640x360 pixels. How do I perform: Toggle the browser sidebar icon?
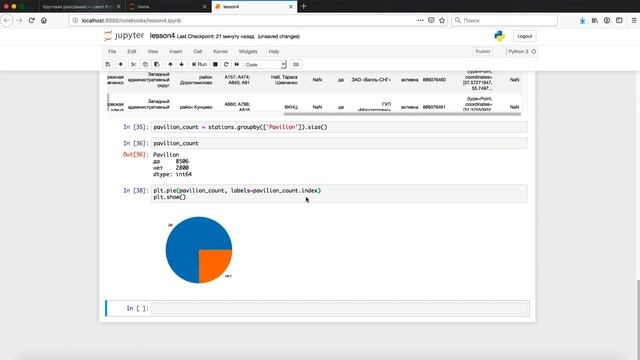pos(619,20)
